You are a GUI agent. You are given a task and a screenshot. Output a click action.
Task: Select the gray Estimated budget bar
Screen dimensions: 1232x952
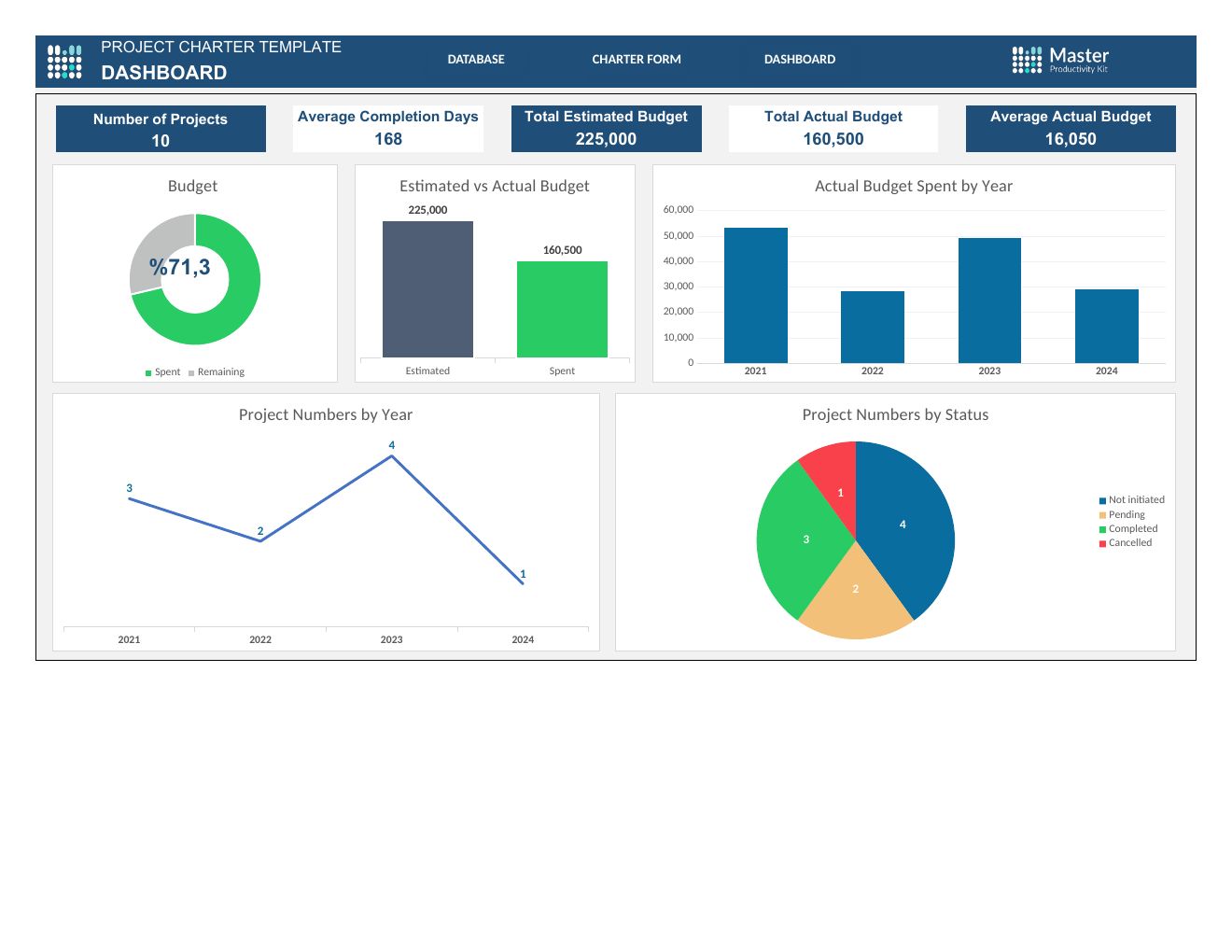[x=427, y=289]
